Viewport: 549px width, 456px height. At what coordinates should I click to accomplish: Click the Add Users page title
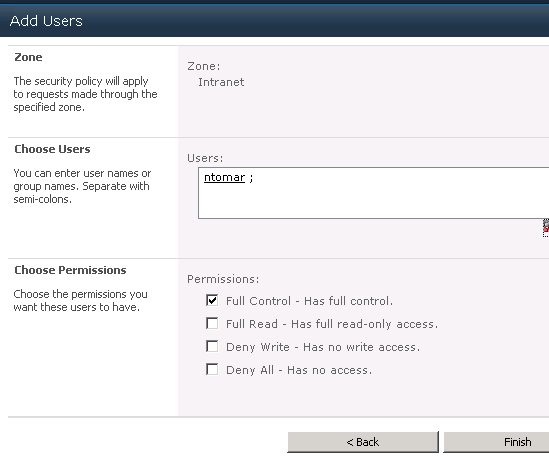[x=46, y=21]
